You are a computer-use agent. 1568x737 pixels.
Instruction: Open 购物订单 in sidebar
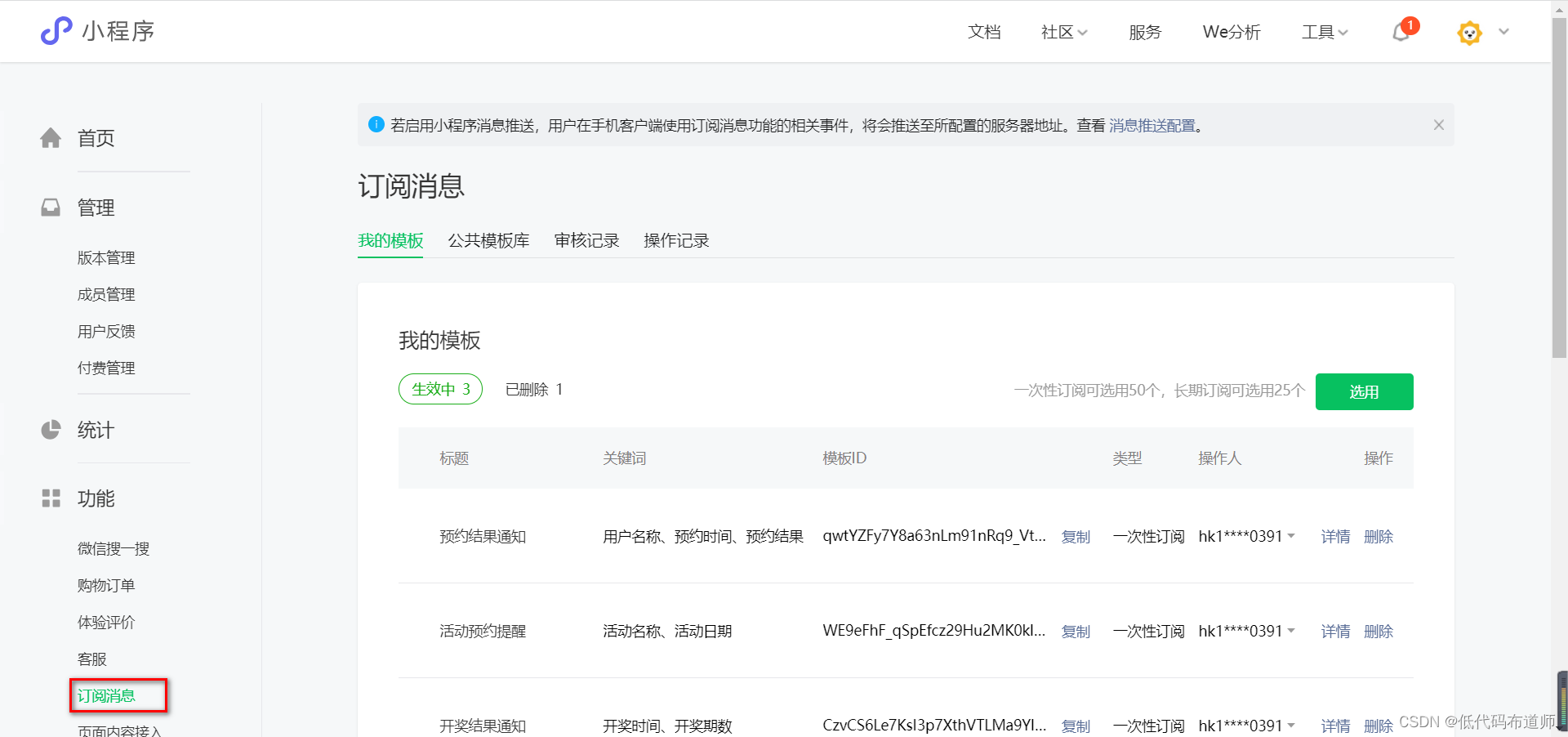coord(106,585)
